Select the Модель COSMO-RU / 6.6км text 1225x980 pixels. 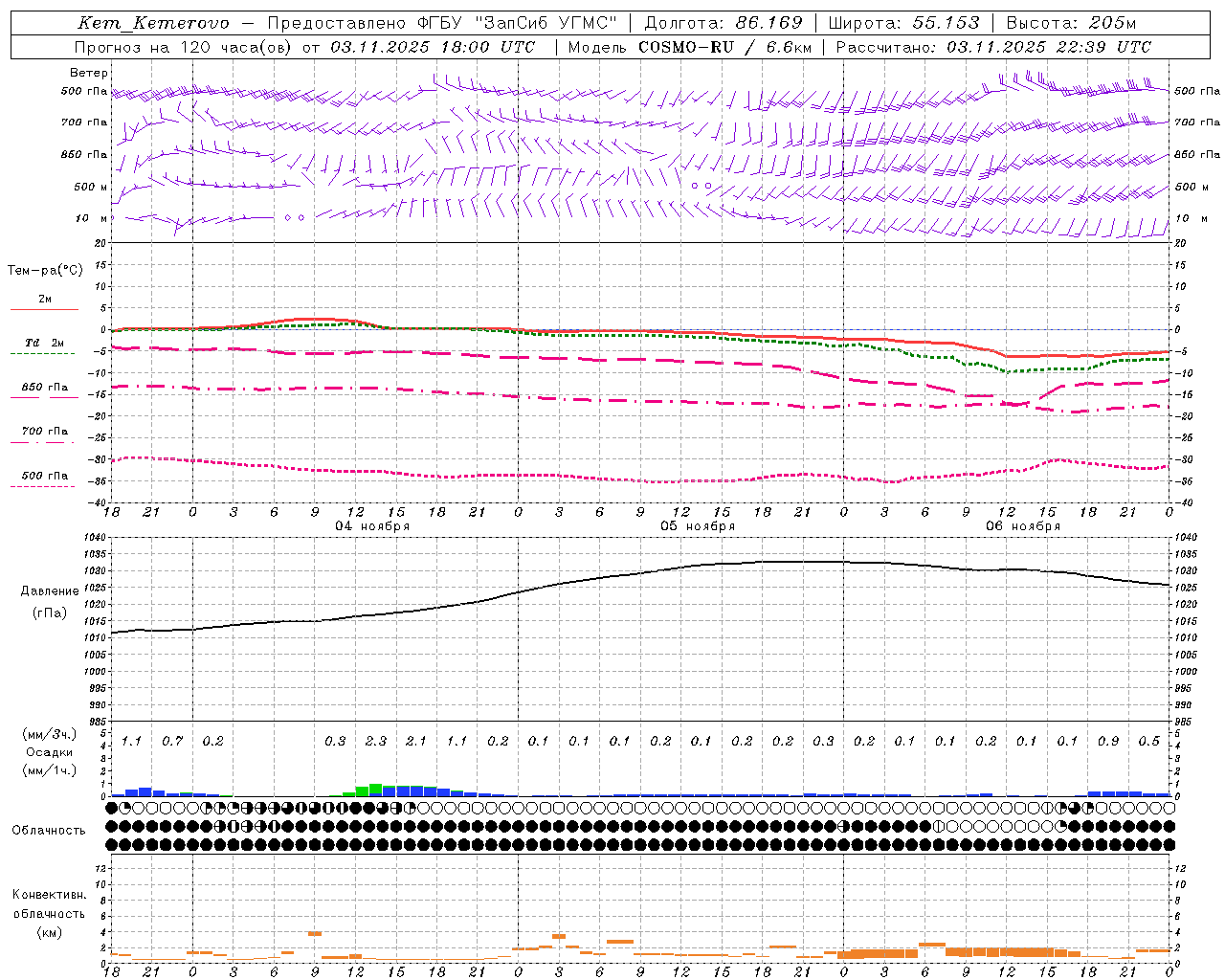[690, 47]
